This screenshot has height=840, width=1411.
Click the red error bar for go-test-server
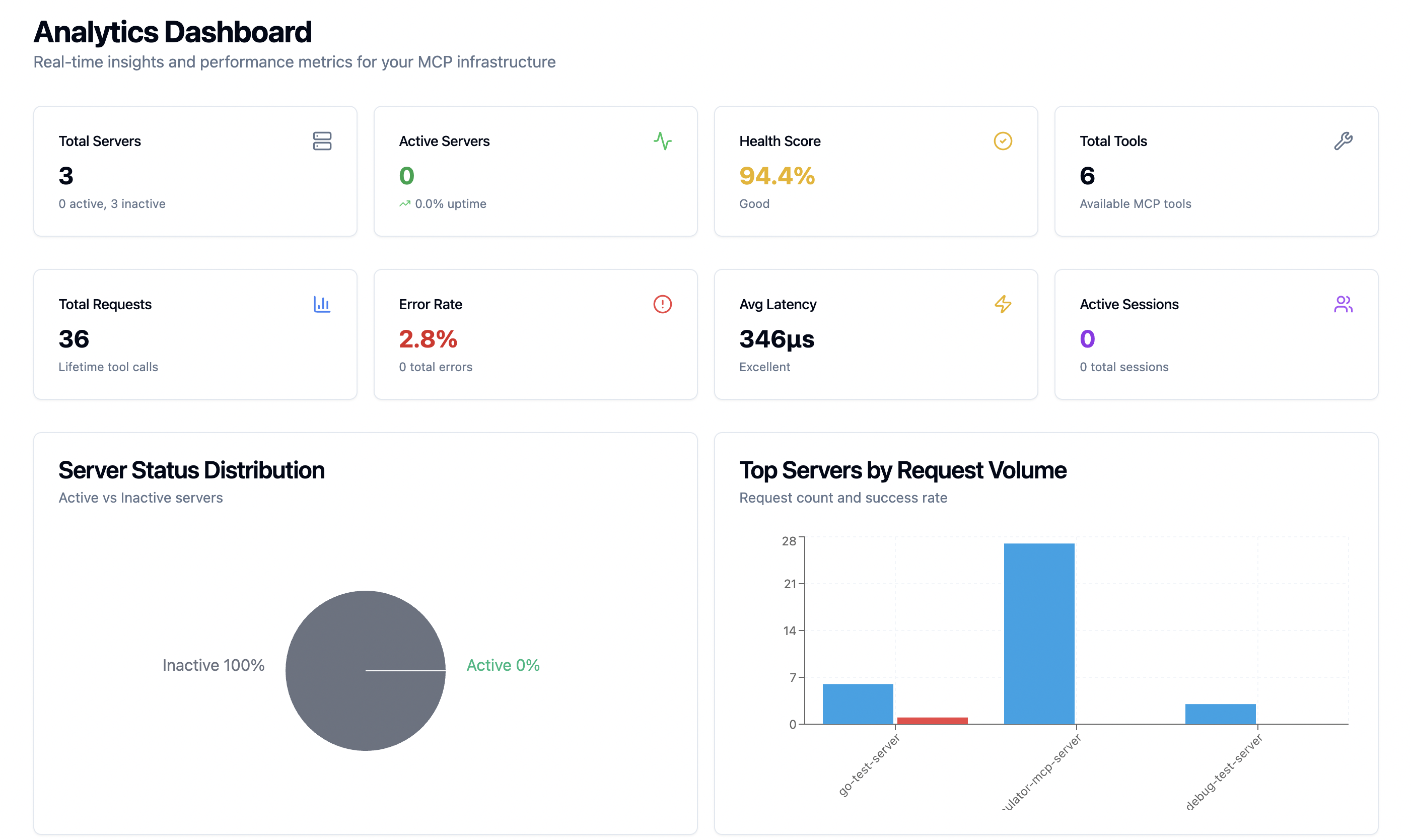[932, 720]
